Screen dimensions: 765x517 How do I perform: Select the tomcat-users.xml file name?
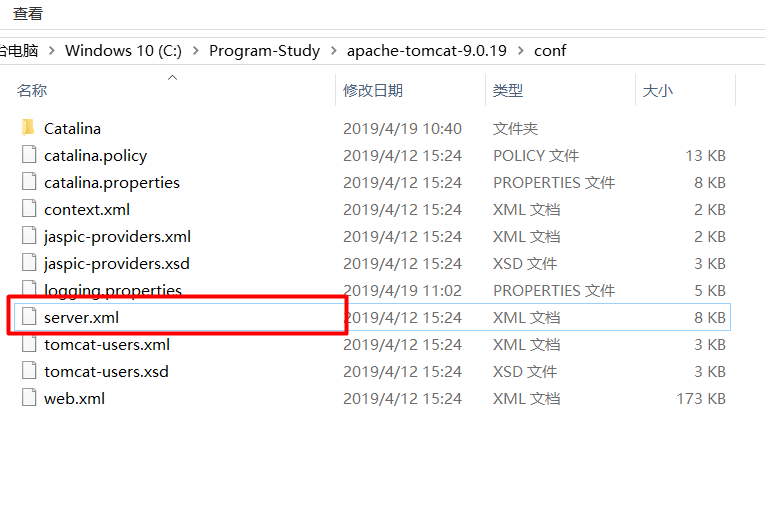107,345
